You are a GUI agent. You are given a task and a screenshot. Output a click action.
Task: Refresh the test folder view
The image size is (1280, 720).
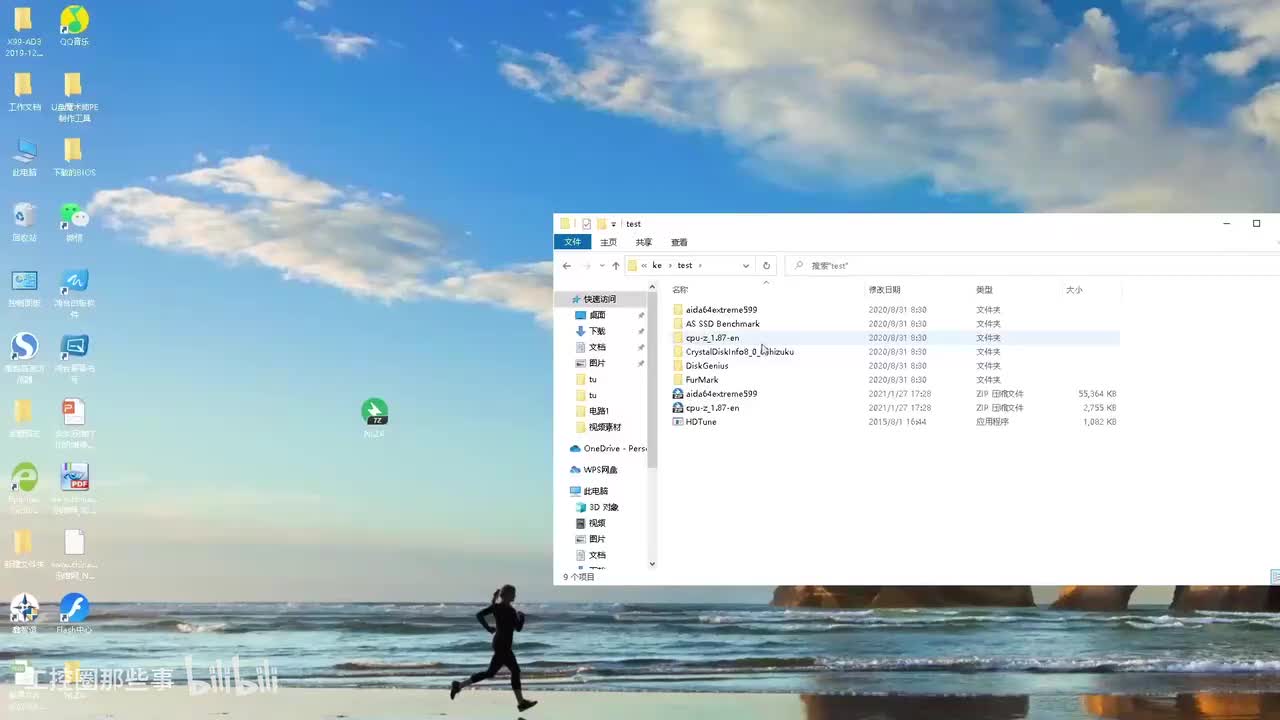766,266
